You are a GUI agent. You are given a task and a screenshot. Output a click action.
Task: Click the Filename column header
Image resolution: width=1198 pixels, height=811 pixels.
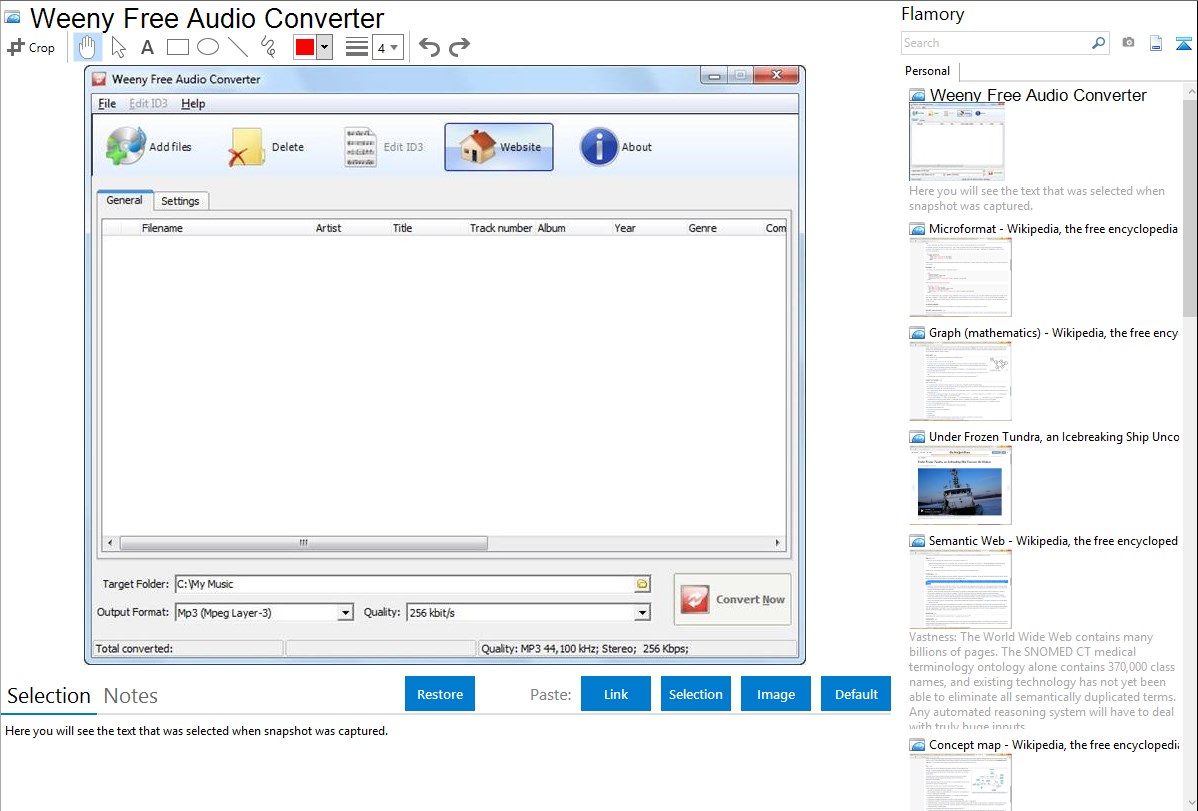162,228
